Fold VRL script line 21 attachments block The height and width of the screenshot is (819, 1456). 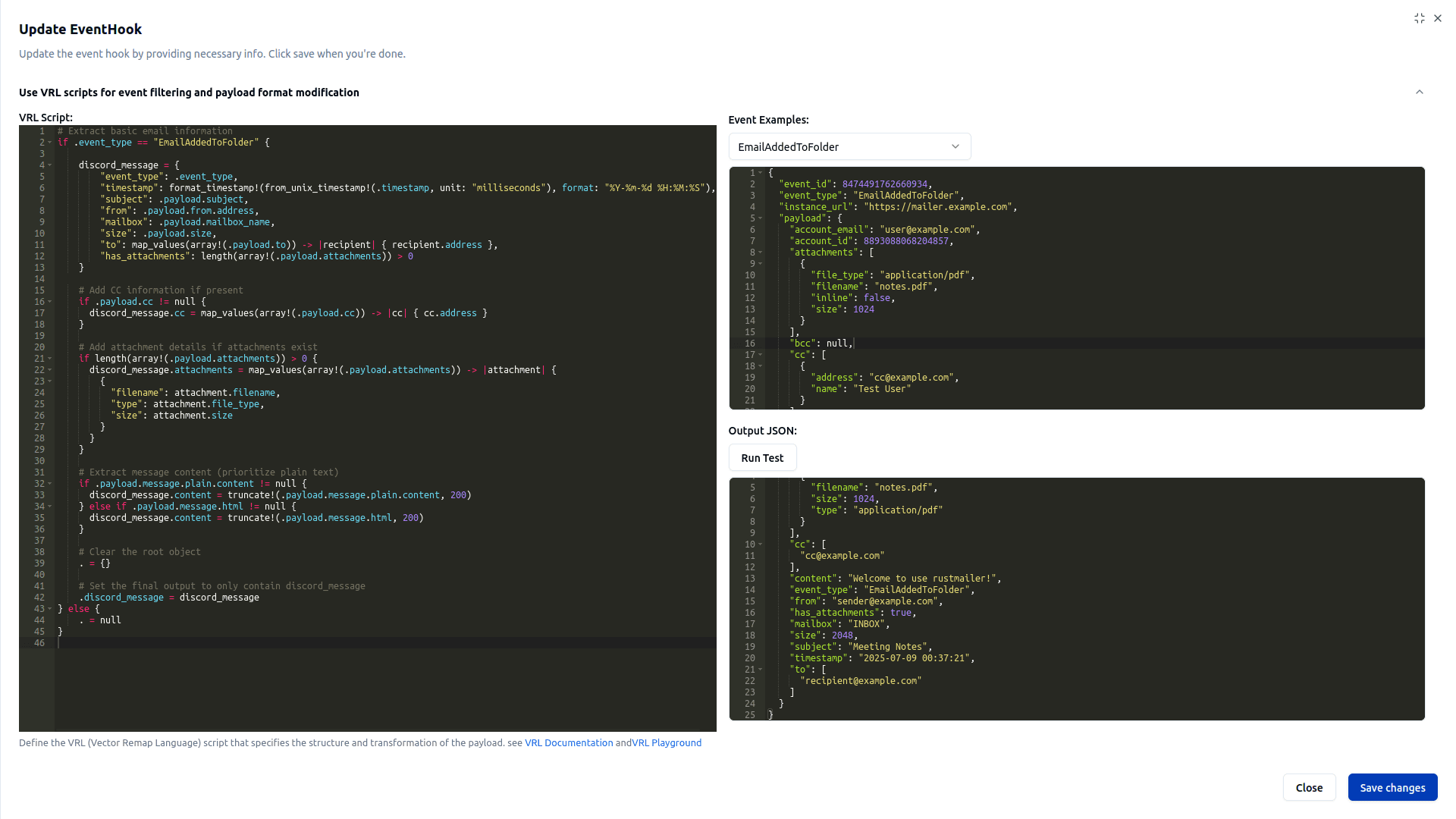click(x=50, y=359)
